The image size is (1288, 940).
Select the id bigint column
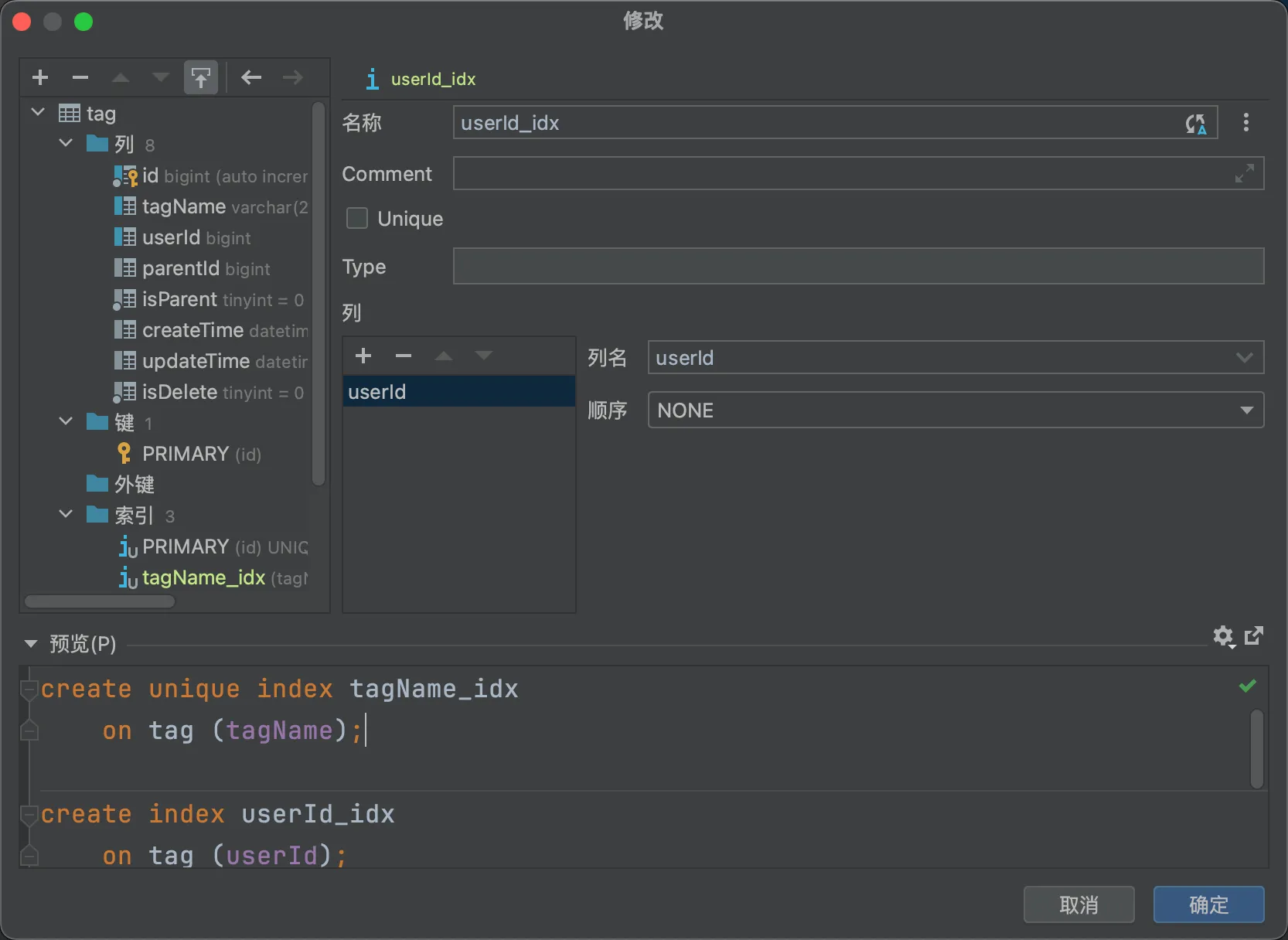click(x=210, y=175)
